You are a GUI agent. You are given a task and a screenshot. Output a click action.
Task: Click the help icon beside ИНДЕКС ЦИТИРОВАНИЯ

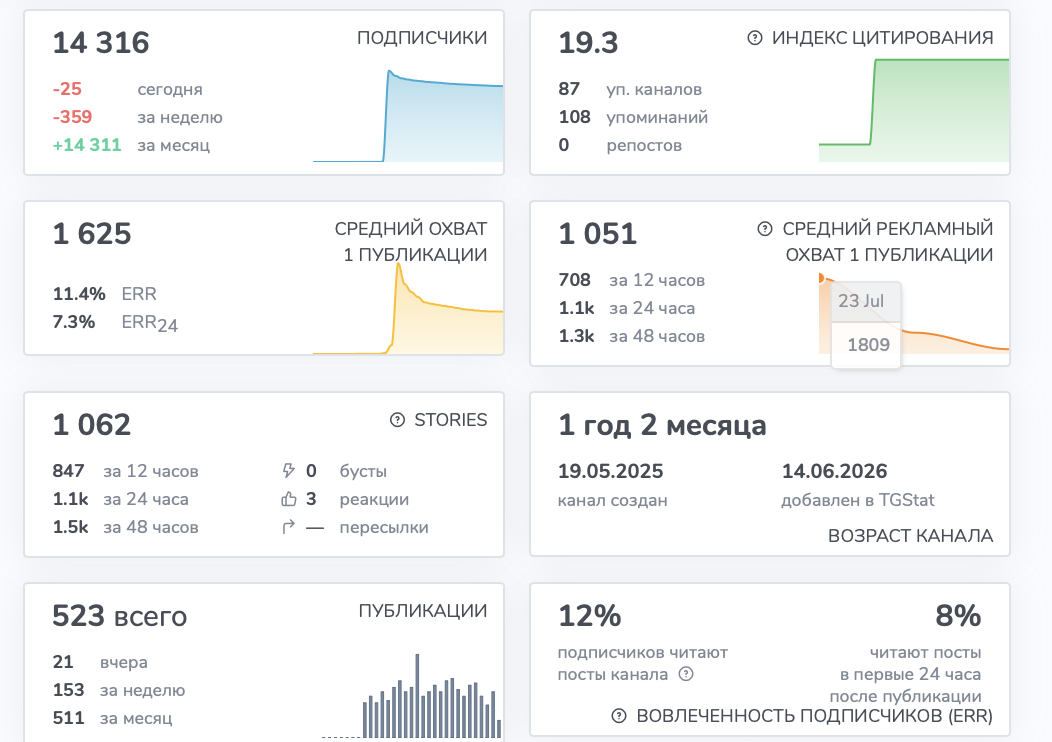point(755,38)
